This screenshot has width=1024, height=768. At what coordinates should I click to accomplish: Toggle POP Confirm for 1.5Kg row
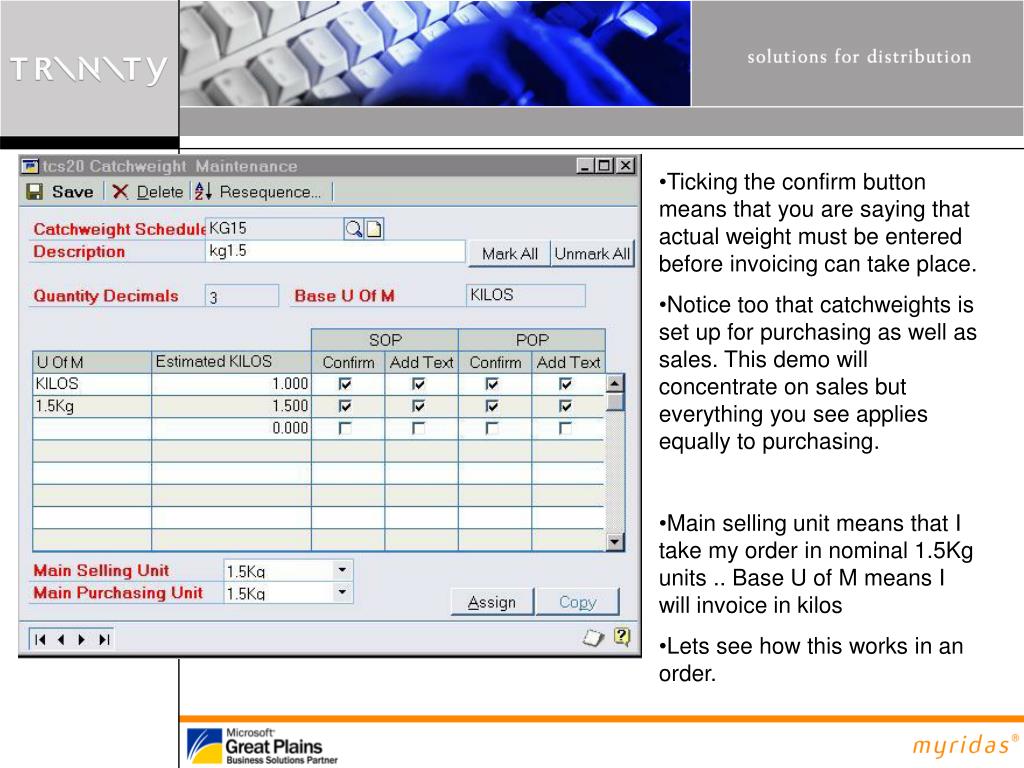[x=492, y=406]
